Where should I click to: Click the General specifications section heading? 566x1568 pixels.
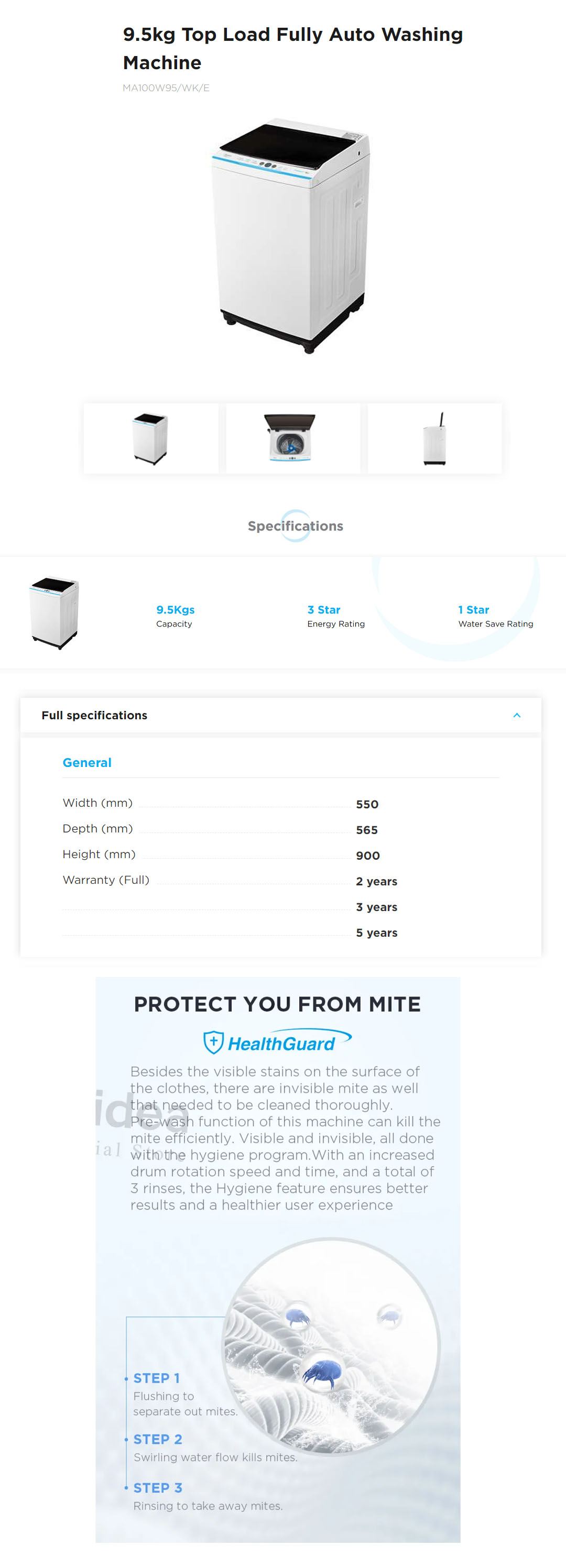point(87,763)
